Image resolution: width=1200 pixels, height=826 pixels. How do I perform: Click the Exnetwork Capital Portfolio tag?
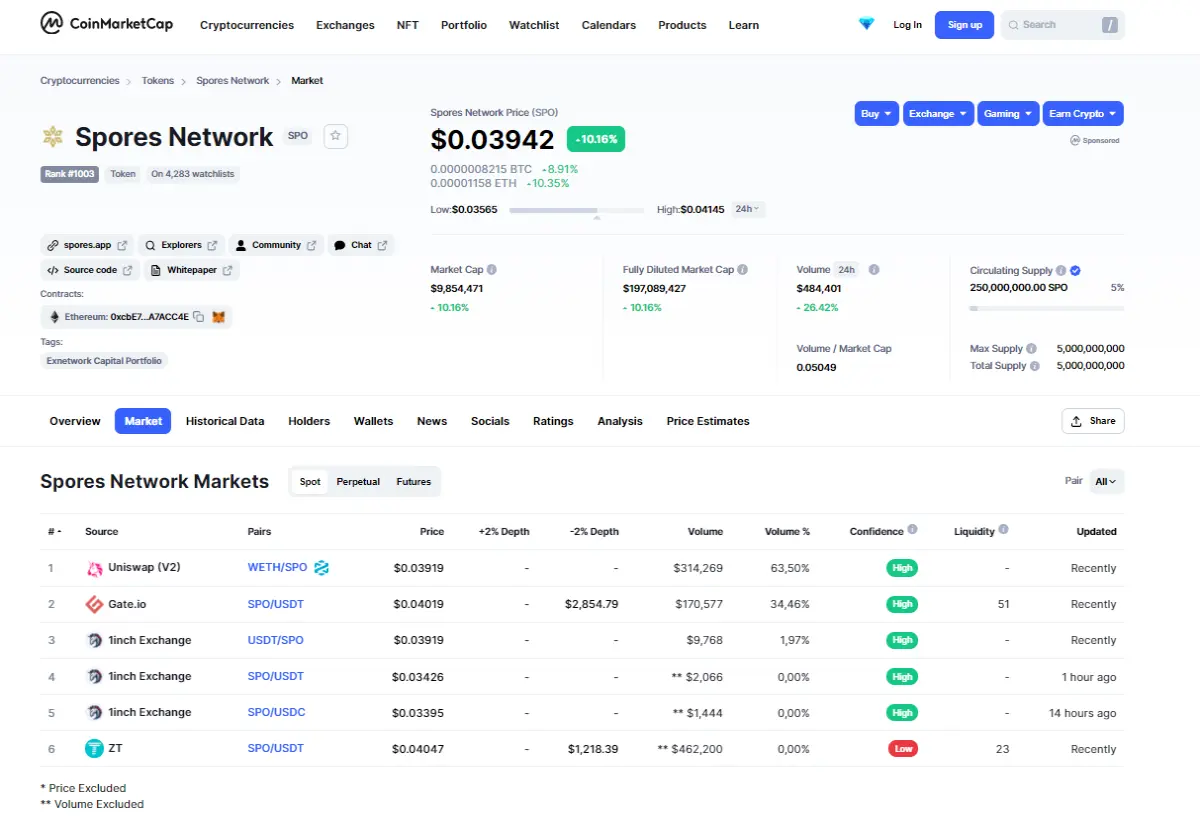(104, 360)
